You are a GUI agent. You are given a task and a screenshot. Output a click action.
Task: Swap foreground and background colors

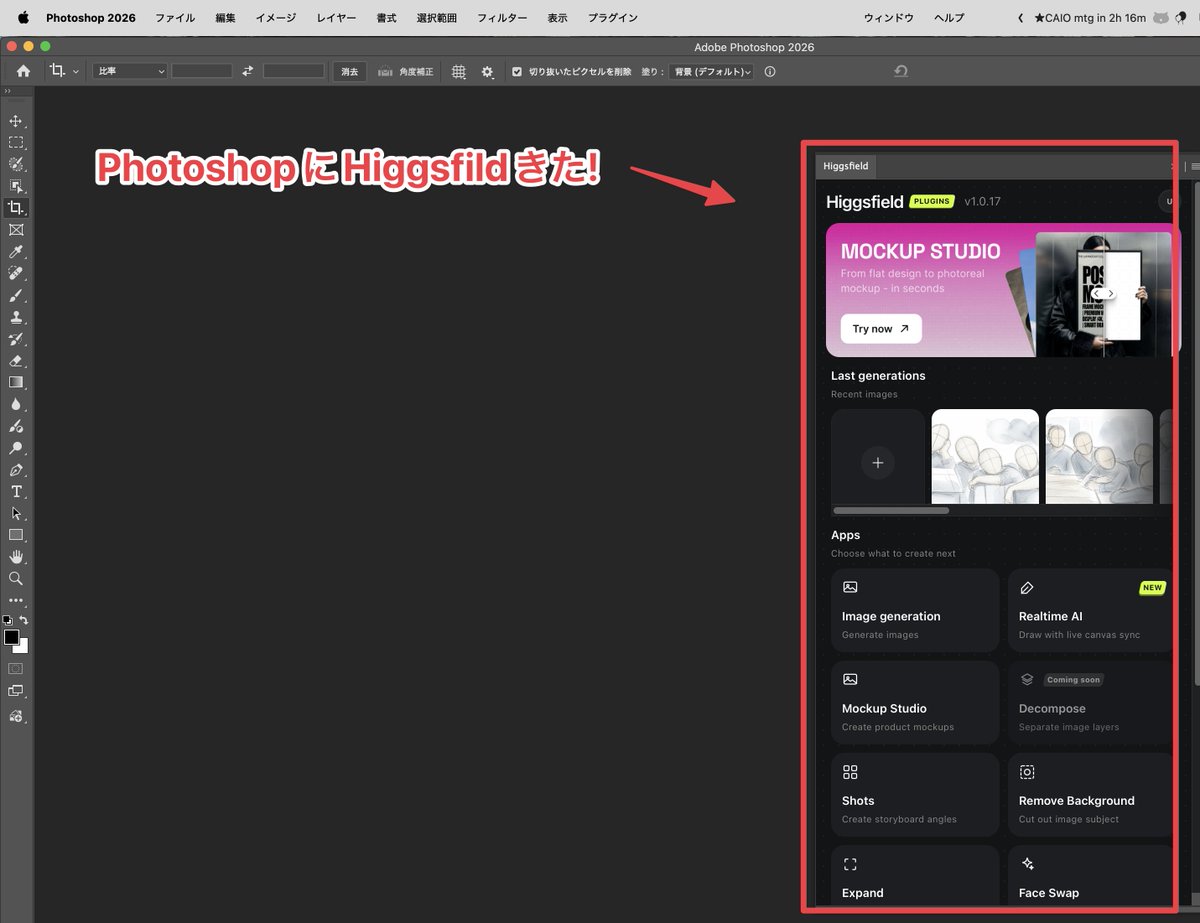click(x=24, y=621)
